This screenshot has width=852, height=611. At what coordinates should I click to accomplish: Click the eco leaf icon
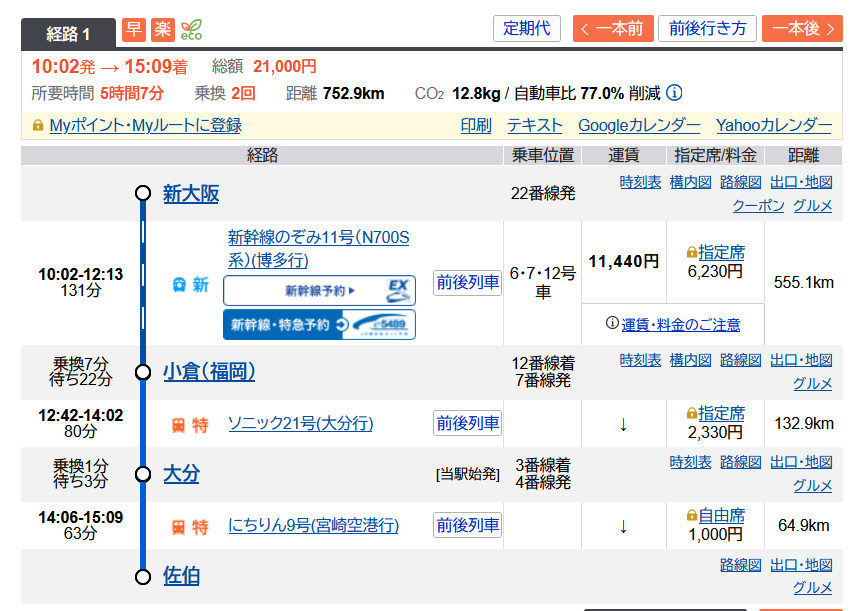pos(190,30)
